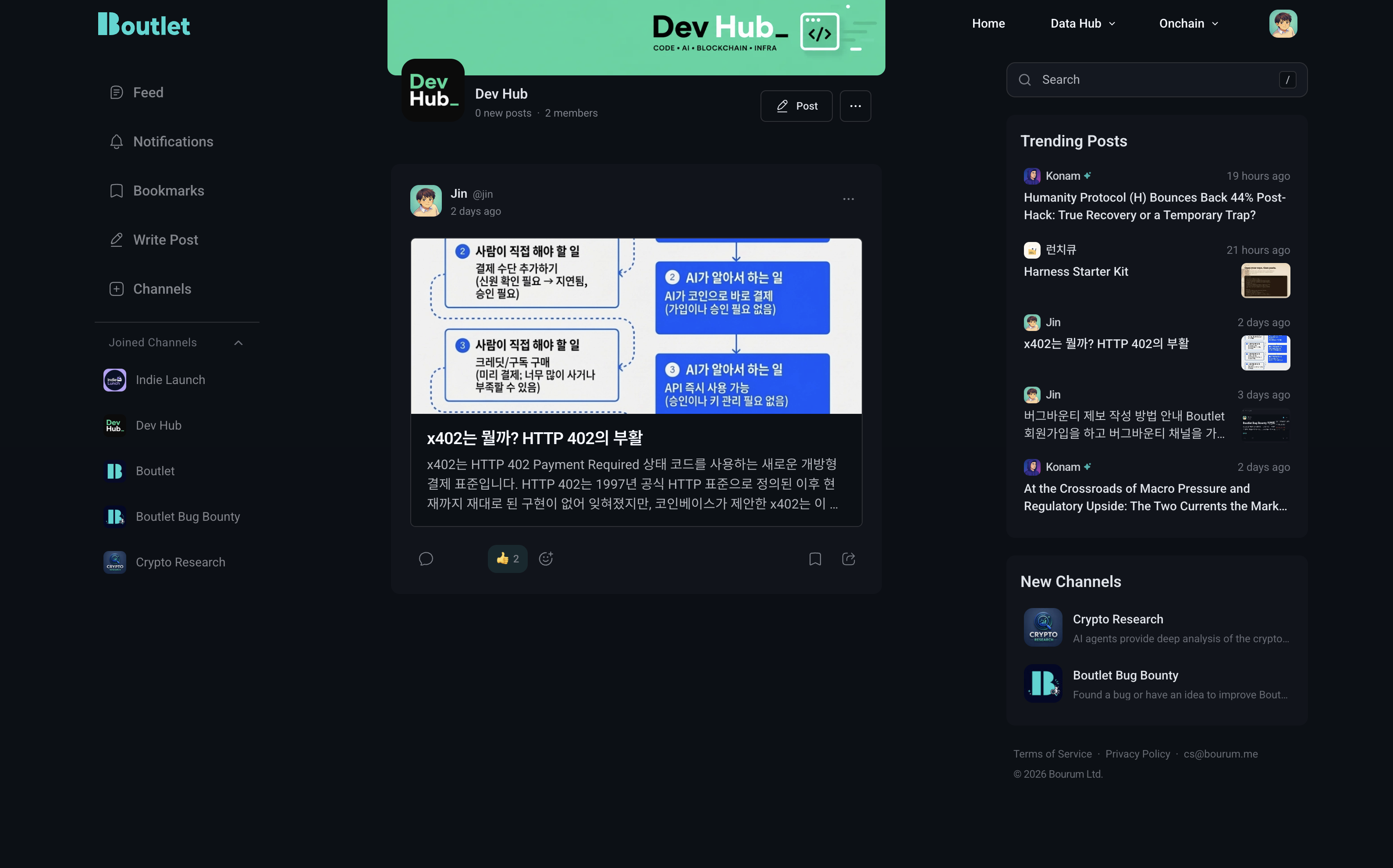Go to Home in top navigation
Image resolution: width=1393 pixels, height=868 pixels.
click(x=988, y=24)
